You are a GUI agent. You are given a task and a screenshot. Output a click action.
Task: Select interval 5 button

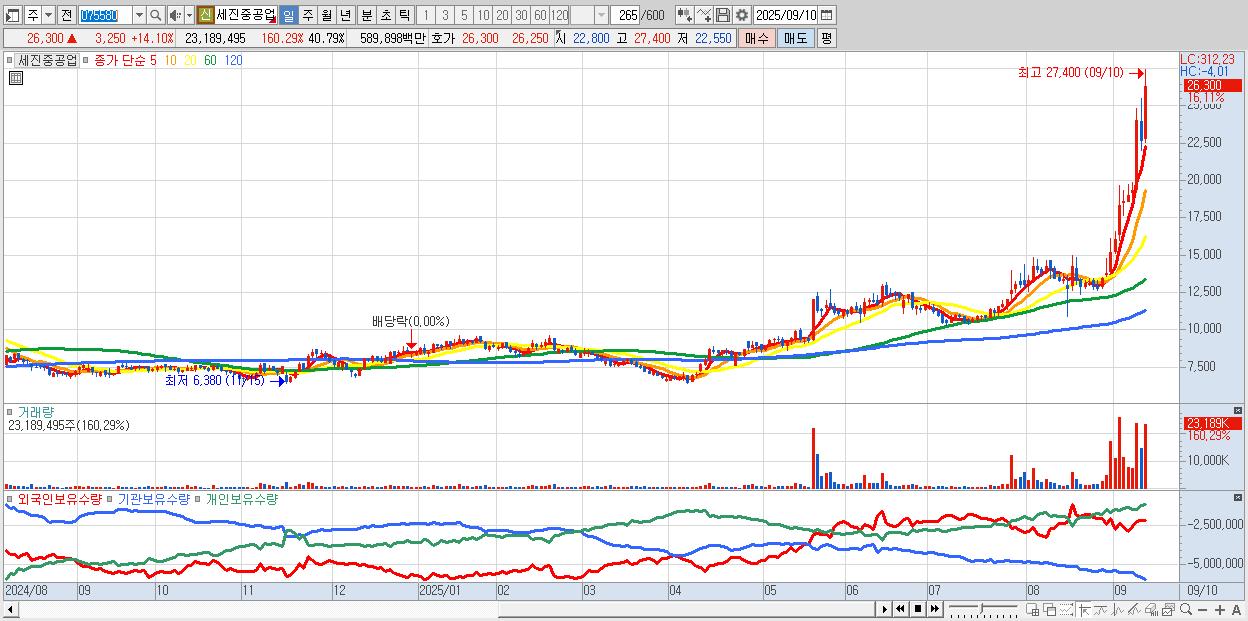pyautogui.click(x=464, y=15)
